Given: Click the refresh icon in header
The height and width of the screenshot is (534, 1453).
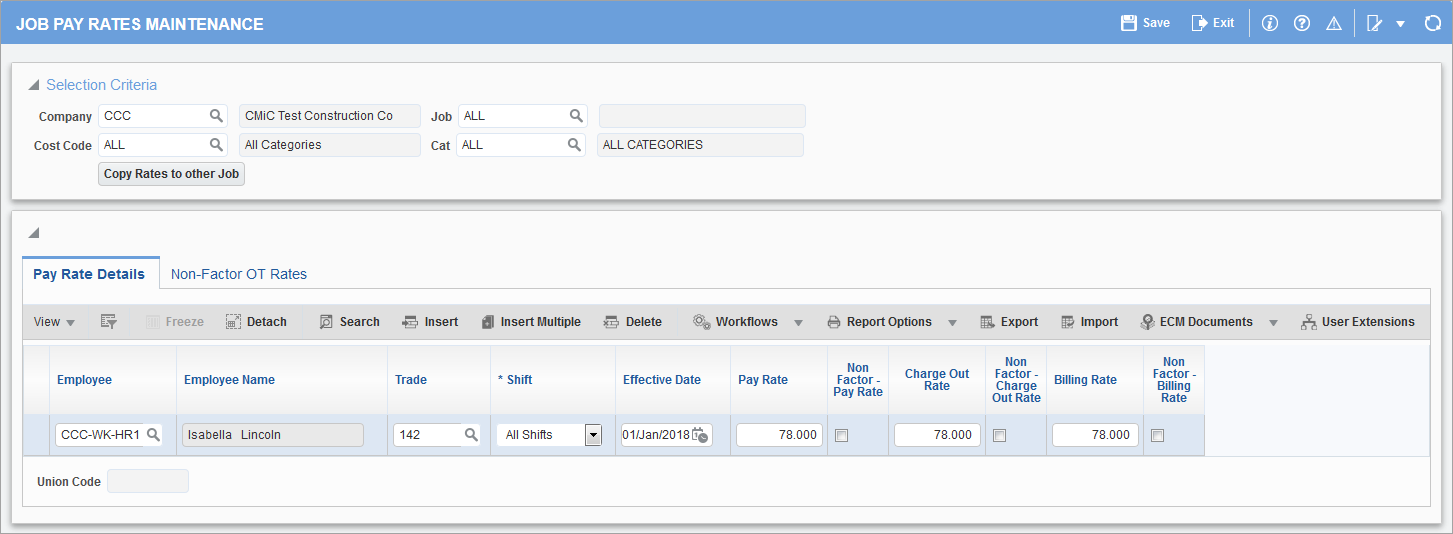Looking at the screenshot, I should click(1432, 23).
